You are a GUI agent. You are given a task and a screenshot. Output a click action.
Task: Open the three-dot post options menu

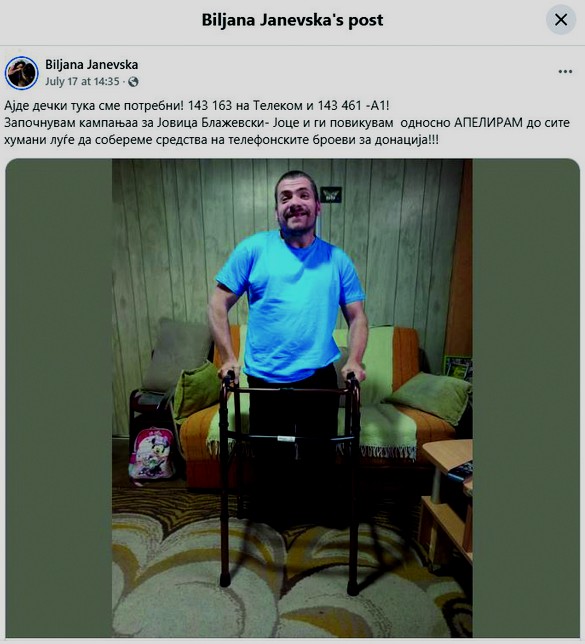point(565,72)
